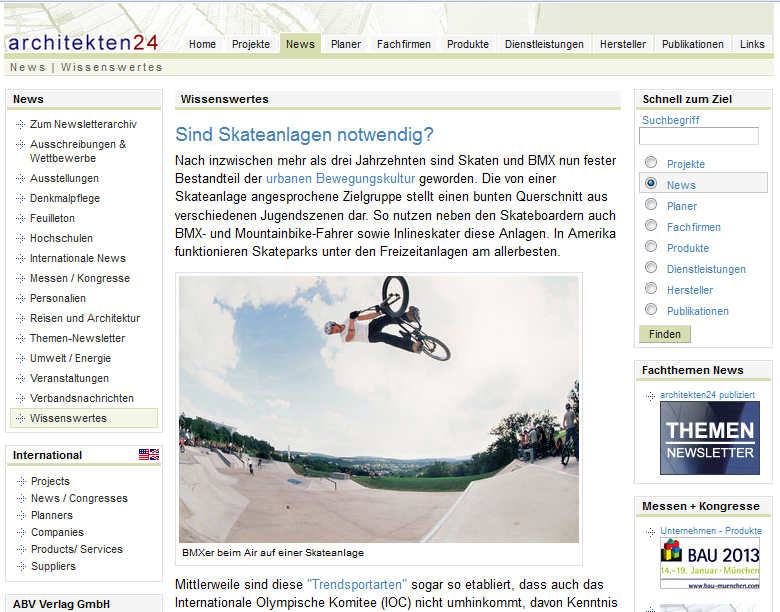Click the bullet icon next to Denkmalpflege
This screenshot has width=780, height=612.
click(20, 199)
